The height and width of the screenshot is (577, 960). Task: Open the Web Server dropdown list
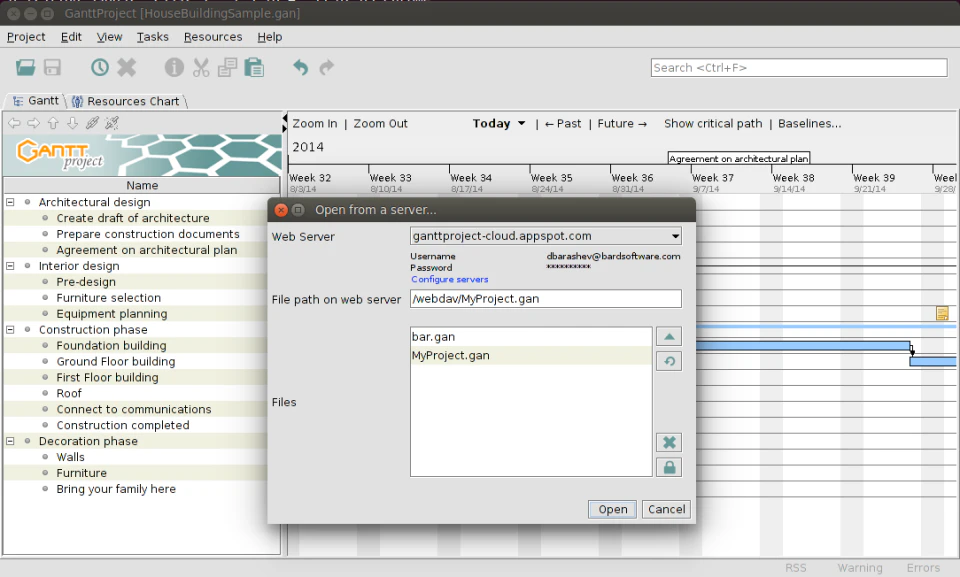(x=677, y=236)
